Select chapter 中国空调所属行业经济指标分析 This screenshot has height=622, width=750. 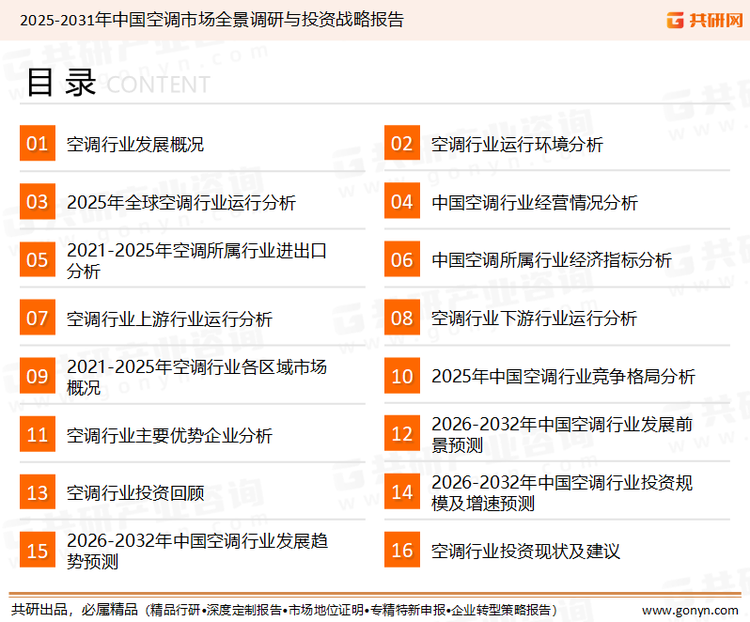(551, 260)
